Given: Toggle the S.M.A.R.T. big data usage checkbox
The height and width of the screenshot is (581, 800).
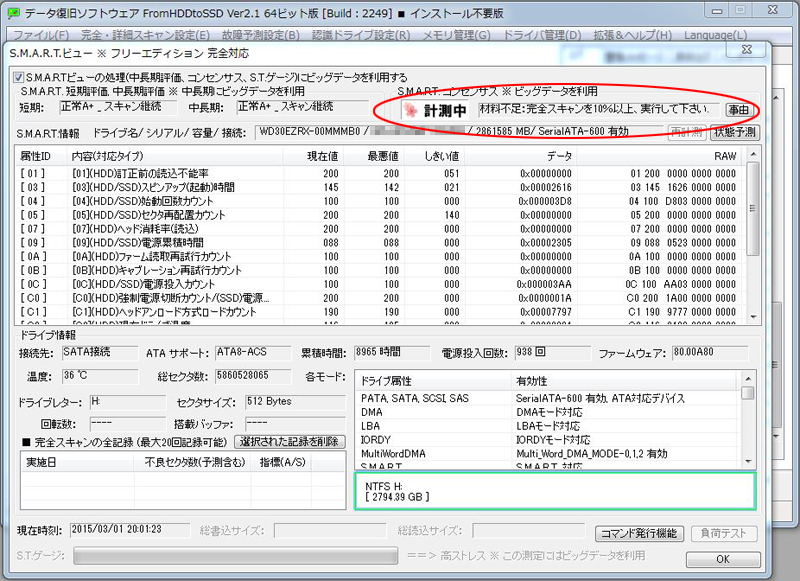Looking at the screenshot, I should [18, 77].
